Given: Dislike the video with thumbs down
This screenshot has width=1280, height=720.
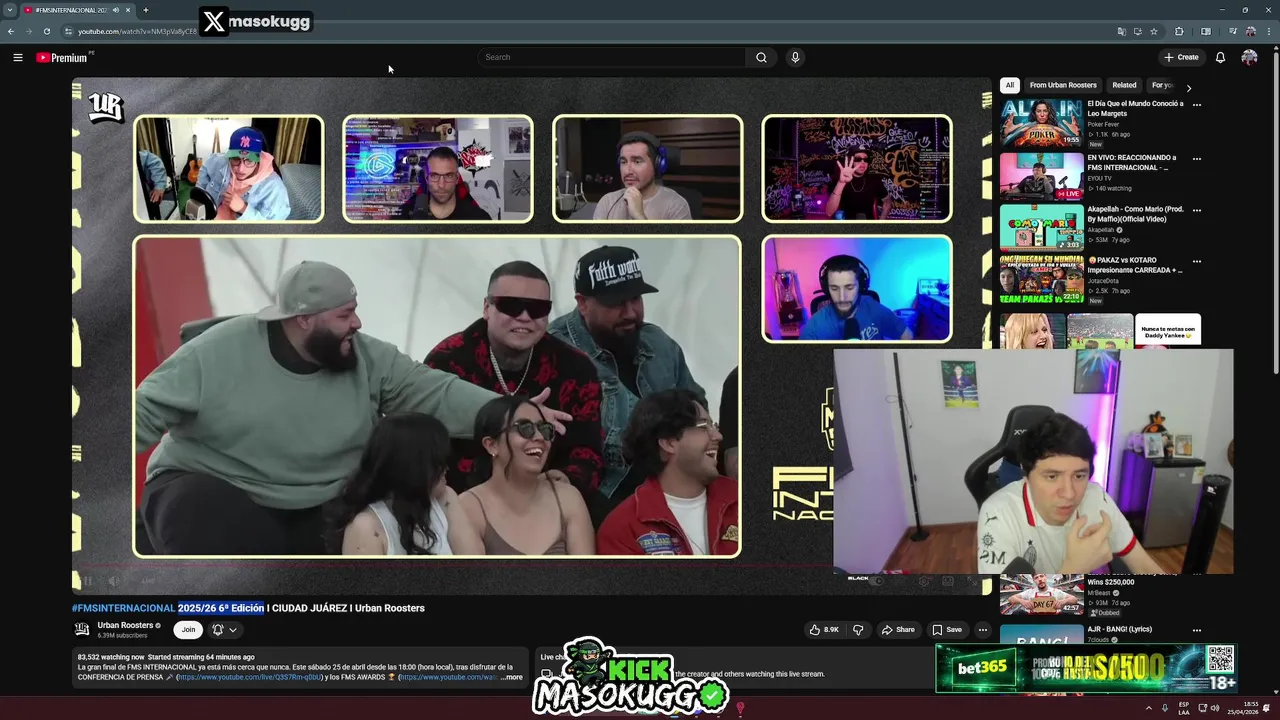Looking at the screenshot, I should pyautogui.click(x=858, y=630).
